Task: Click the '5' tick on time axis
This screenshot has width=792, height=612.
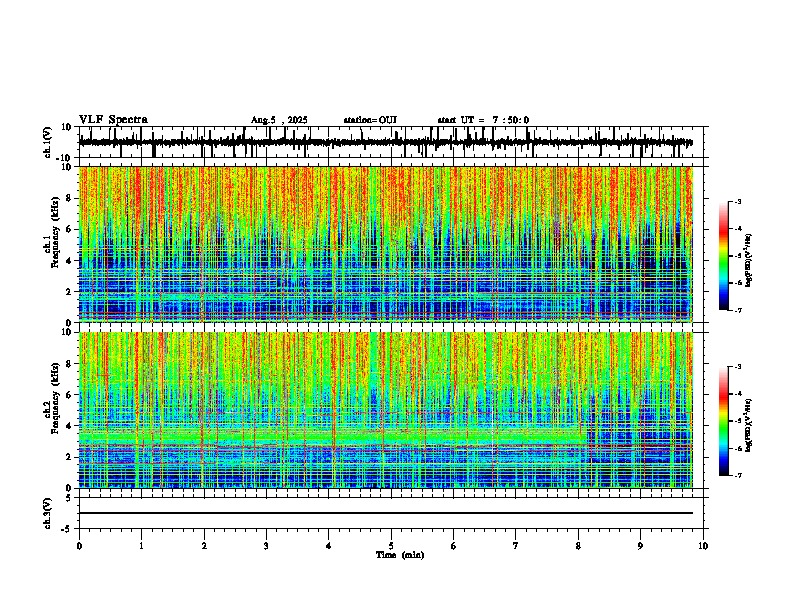Action: 391,546
